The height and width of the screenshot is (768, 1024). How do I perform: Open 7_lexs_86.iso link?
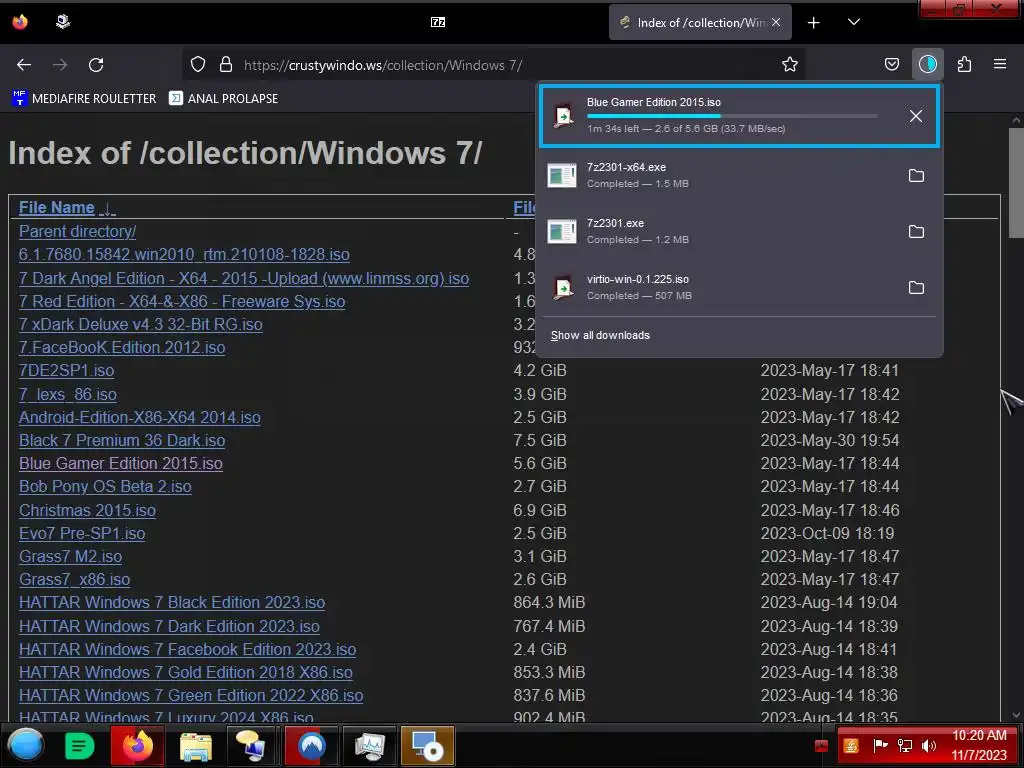(68, 394)
